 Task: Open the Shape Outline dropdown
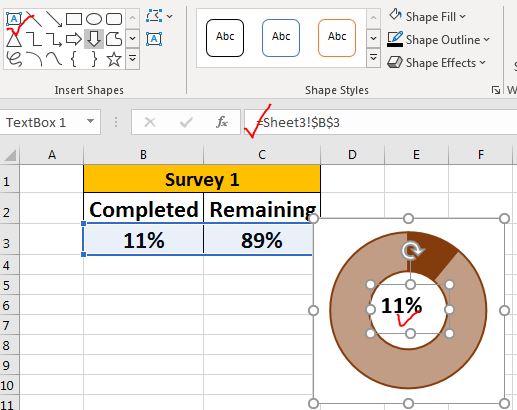coord(438,40)
